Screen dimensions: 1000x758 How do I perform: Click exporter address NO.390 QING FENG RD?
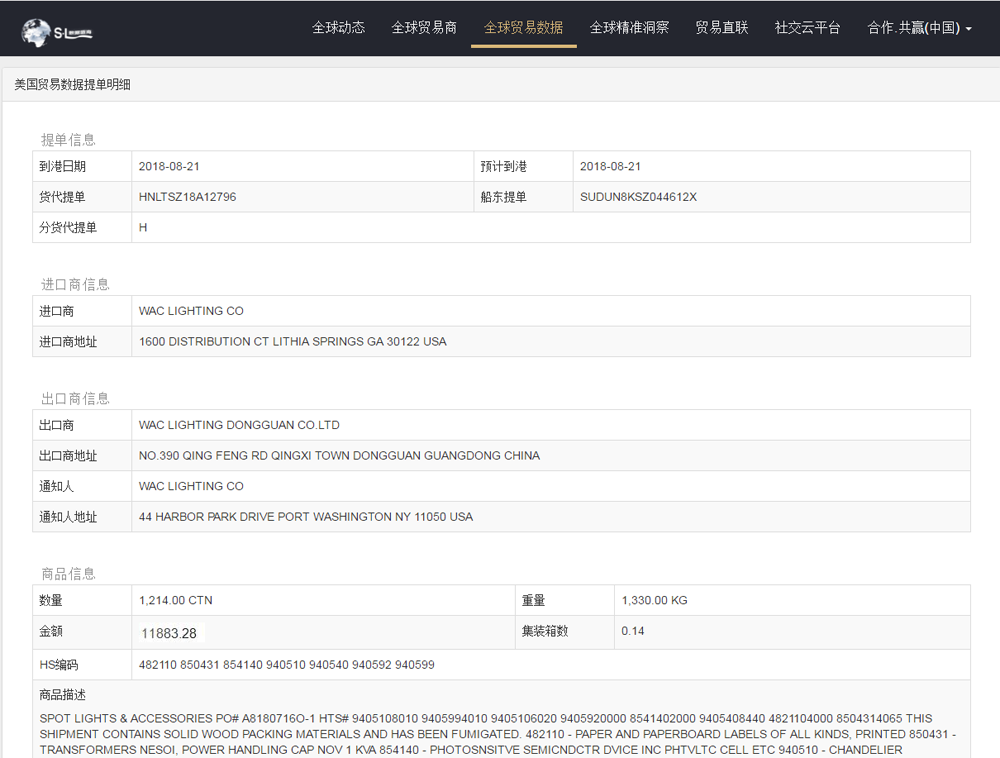pos(339,456)
